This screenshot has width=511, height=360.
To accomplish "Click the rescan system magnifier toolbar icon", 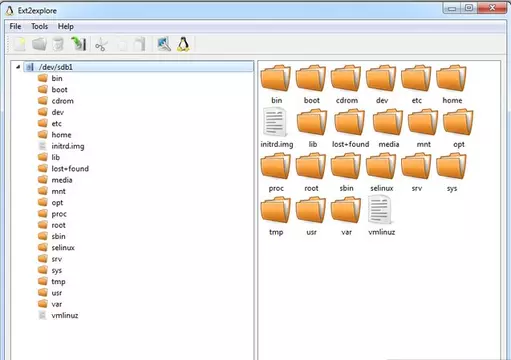I will [x=164, y=44].
